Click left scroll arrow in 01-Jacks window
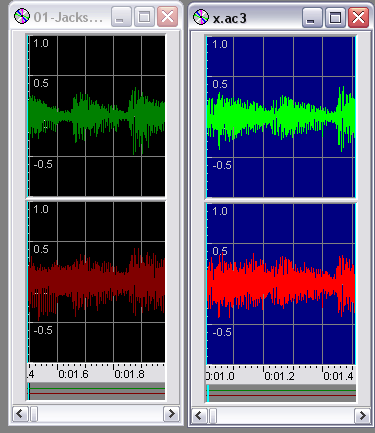Viewport: 375px width, 433px height. coord(20,414)
